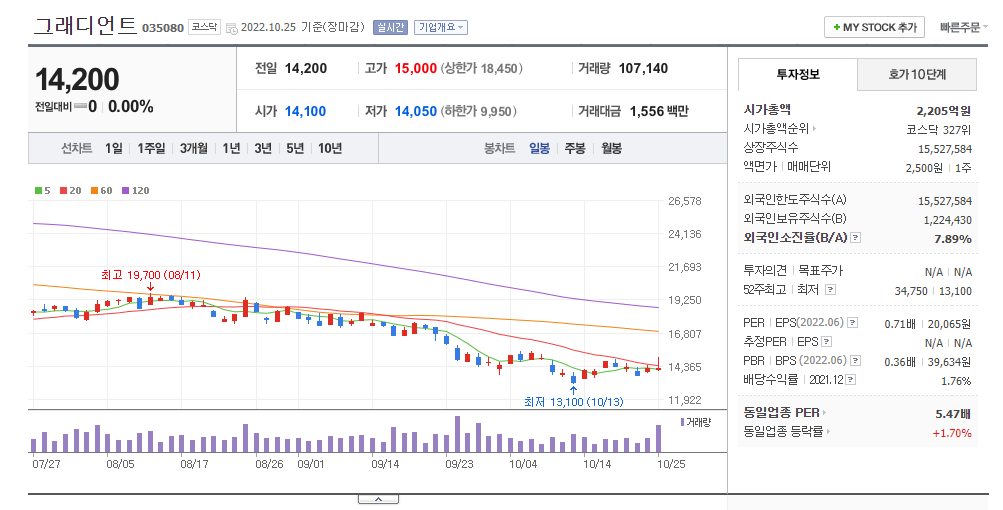Click the red 20-day moving average legend
This screenshot has width=1003, height=510.
click(x=70, y=191)
